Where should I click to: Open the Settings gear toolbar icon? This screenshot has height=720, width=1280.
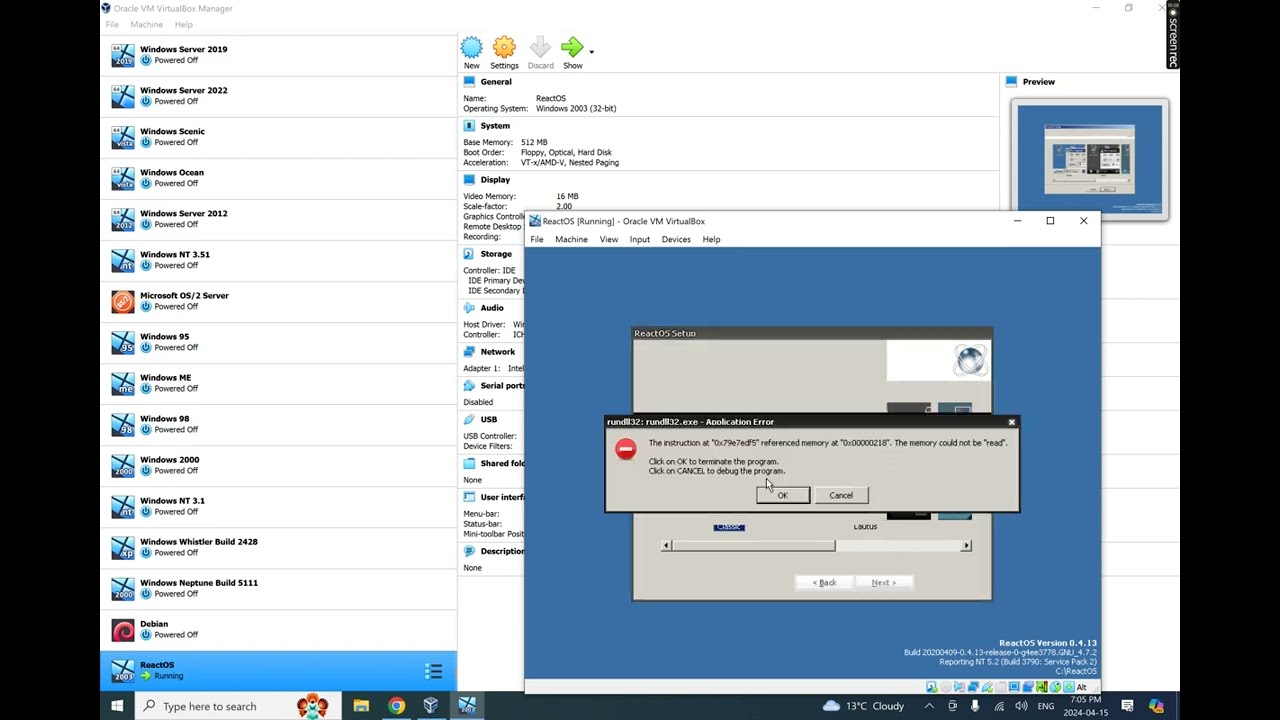click(x=504, y=47)
